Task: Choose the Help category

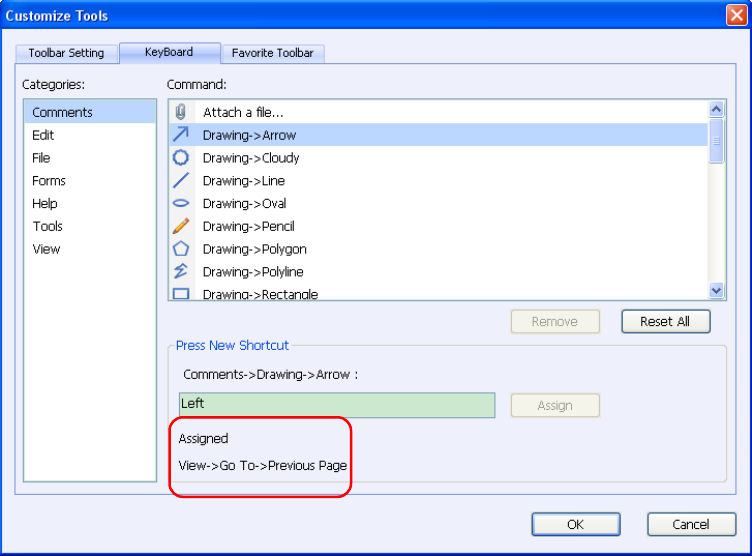Action: point(90,203)
